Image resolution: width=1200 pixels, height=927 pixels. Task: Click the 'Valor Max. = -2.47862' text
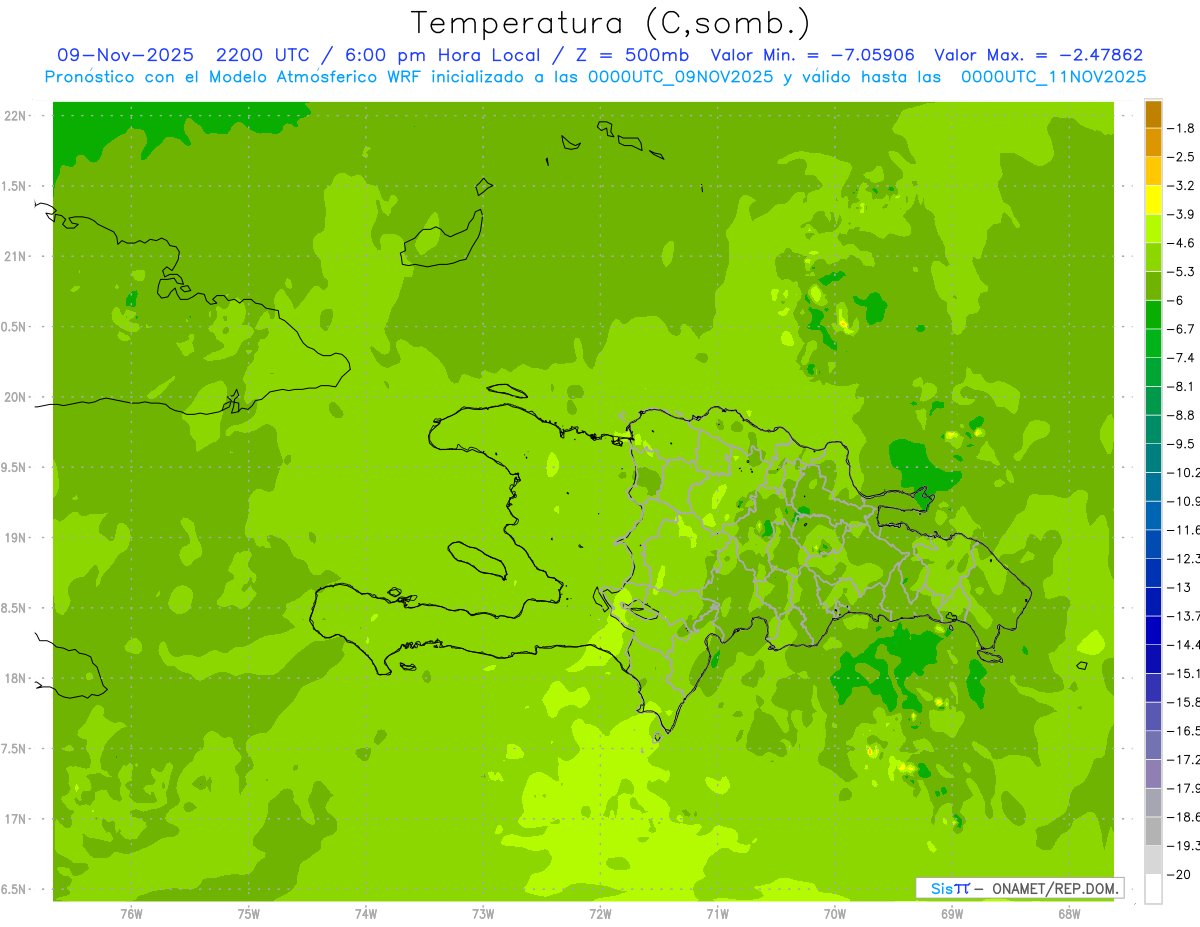(1039, 55)
